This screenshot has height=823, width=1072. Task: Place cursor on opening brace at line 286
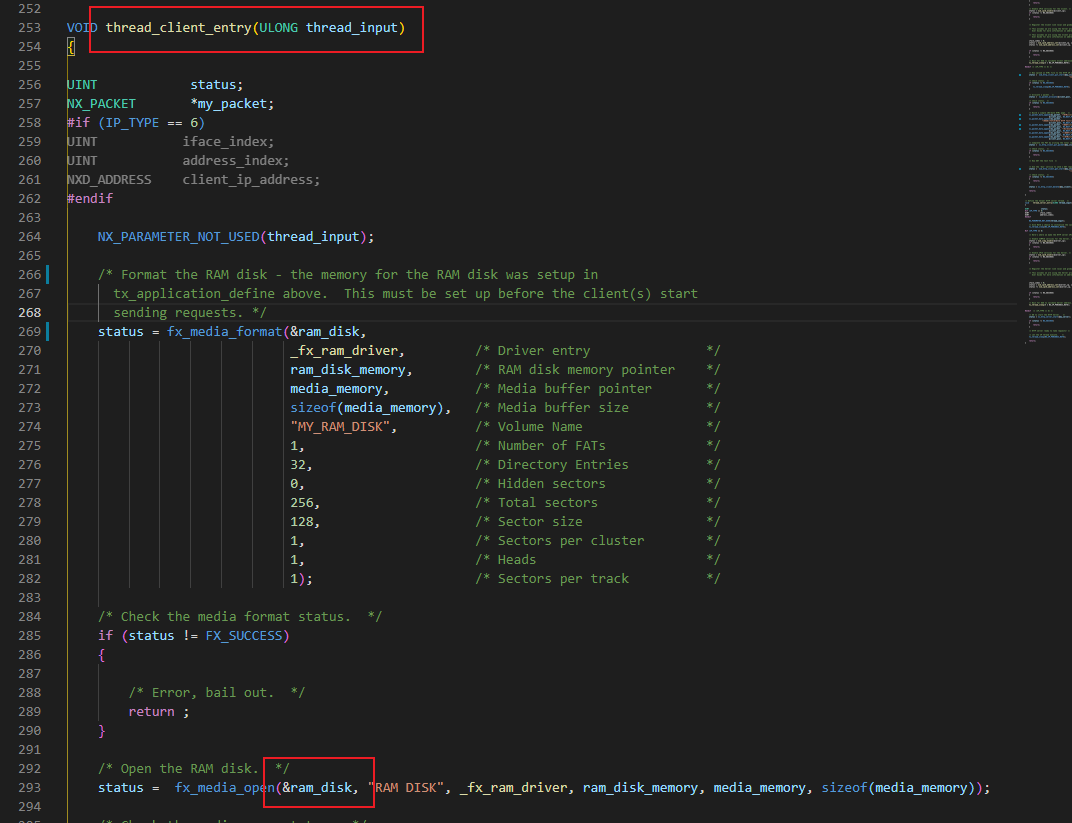point(101,655)
